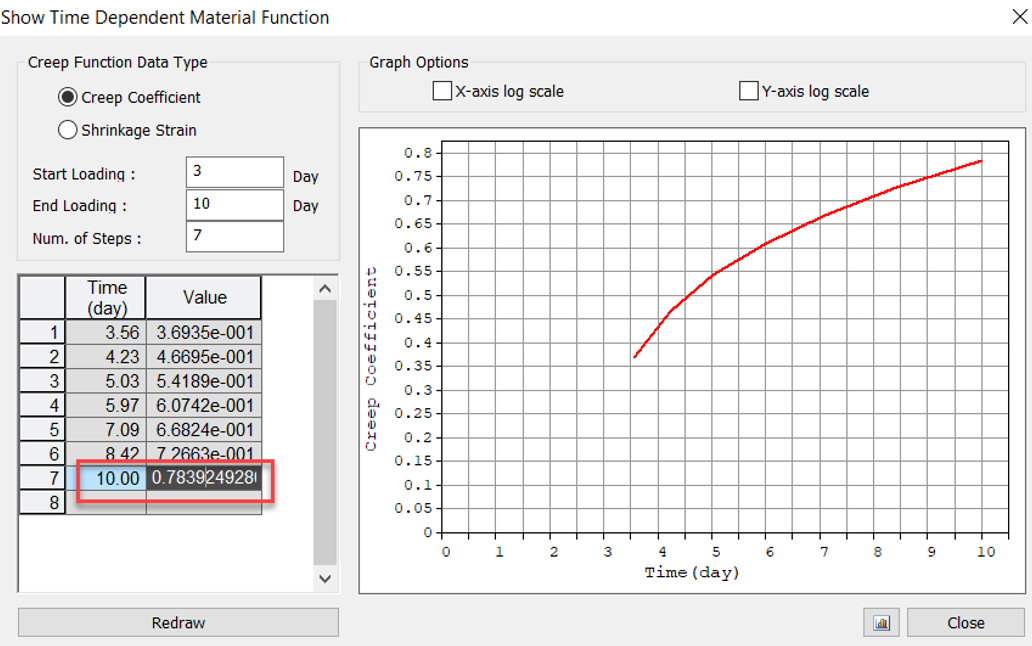This screenshot has width=1032, height=646.
Task: Click the Value column header
Action: point(204,298)
